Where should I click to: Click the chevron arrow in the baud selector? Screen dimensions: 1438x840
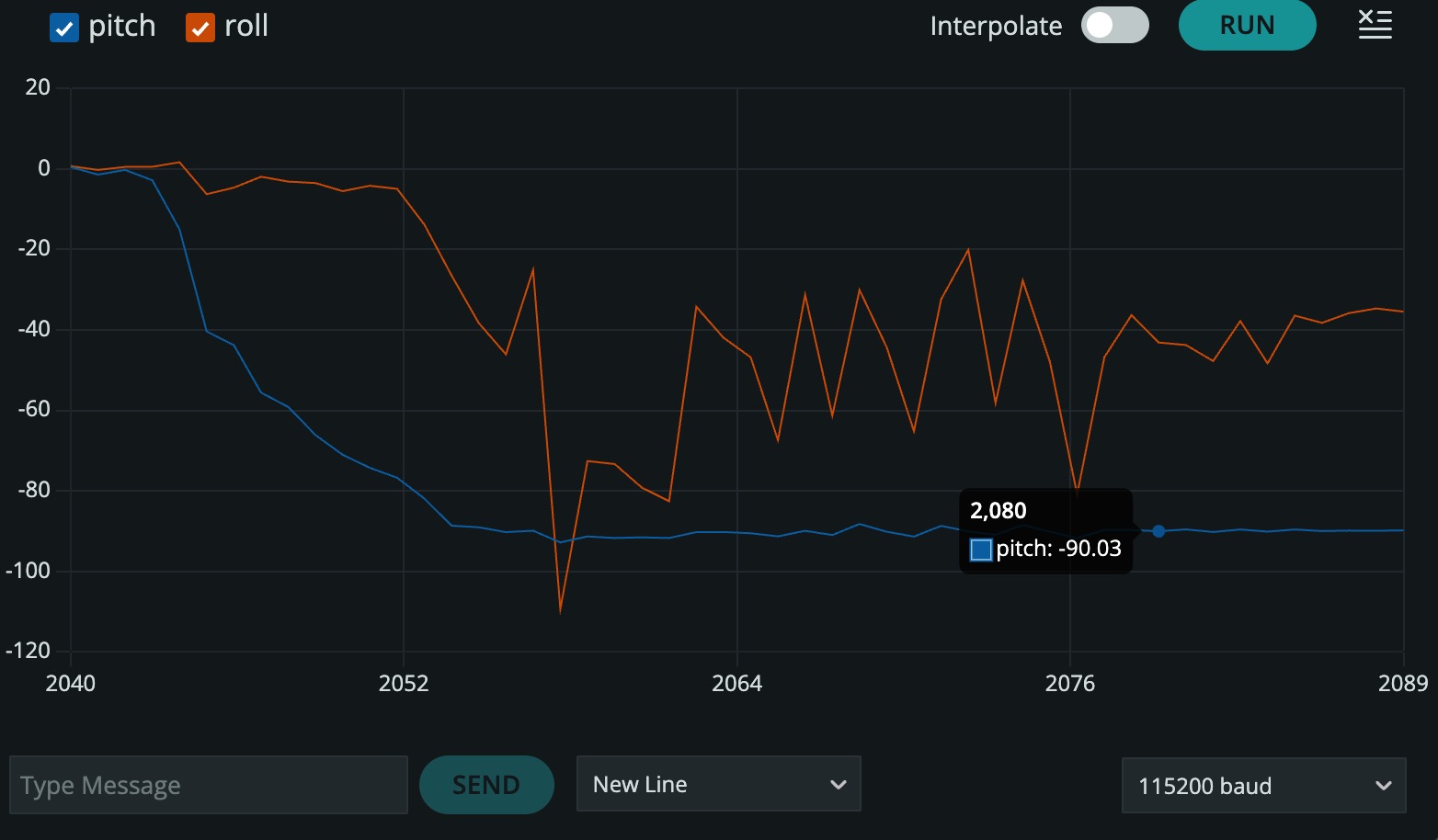(1383, 786)
